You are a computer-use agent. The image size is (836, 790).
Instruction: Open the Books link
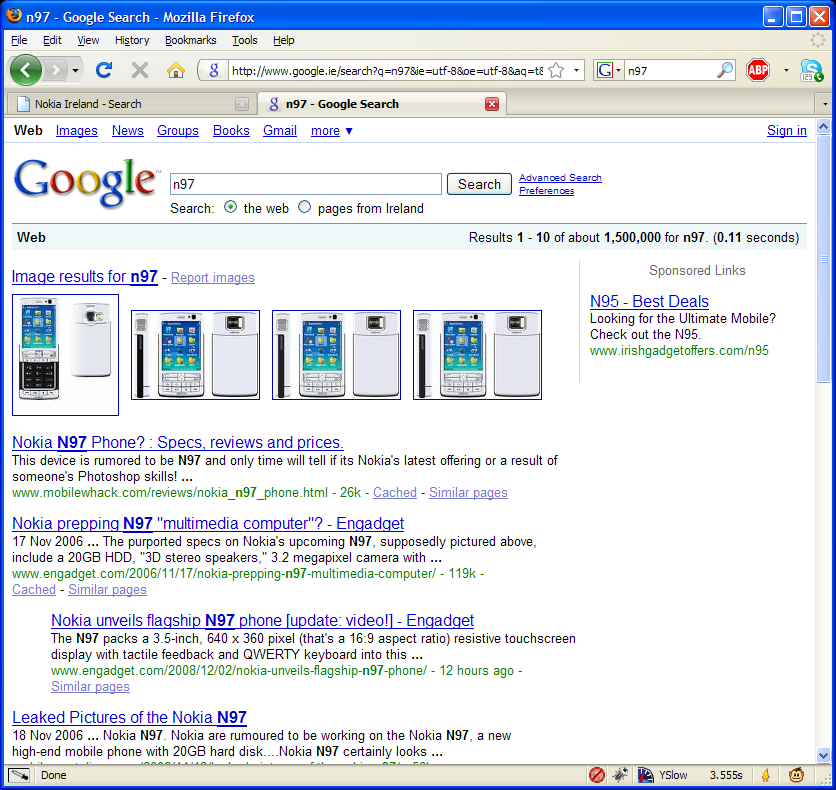click(x=231, y=131)
